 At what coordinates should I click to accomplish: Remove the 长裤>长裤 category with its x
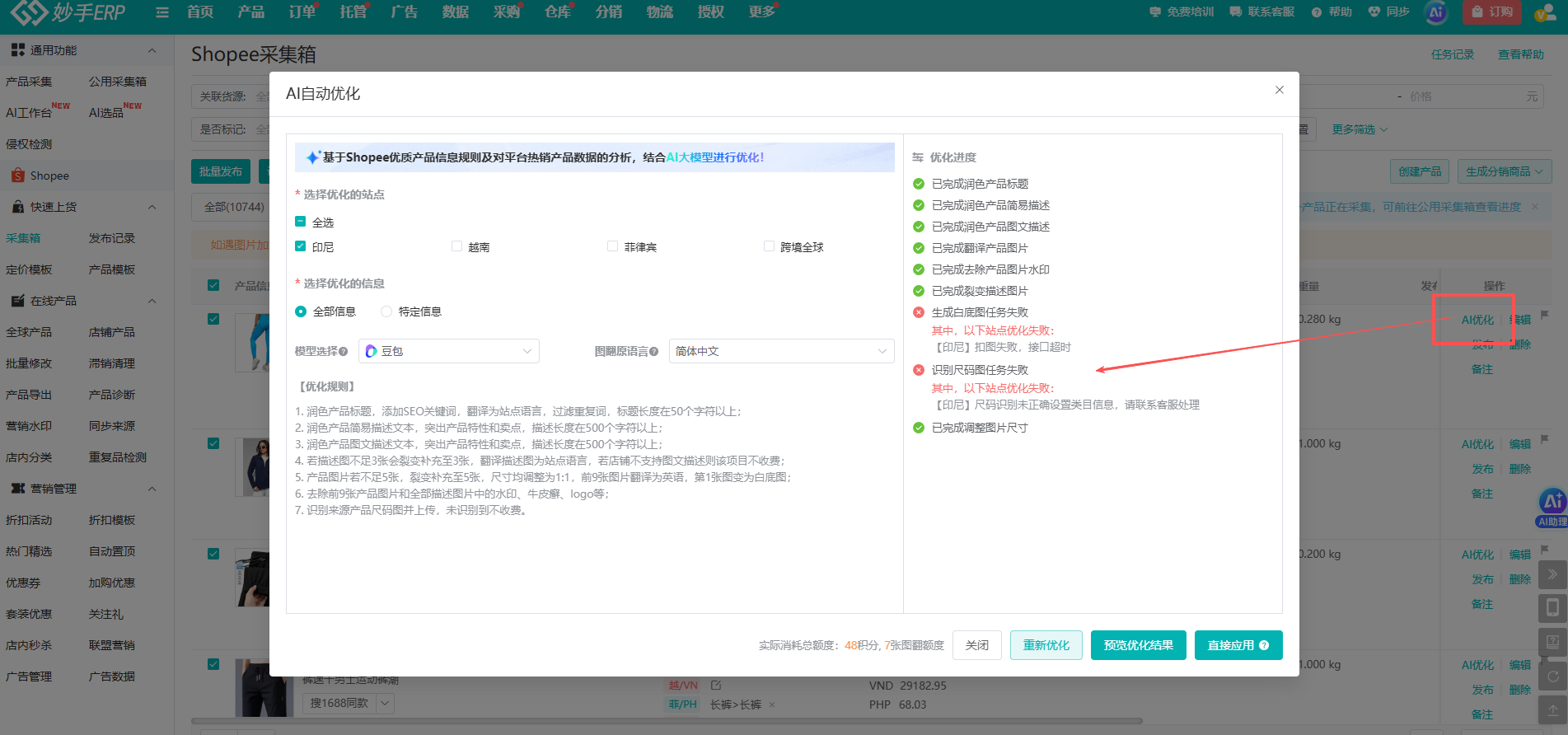[772, 705]
